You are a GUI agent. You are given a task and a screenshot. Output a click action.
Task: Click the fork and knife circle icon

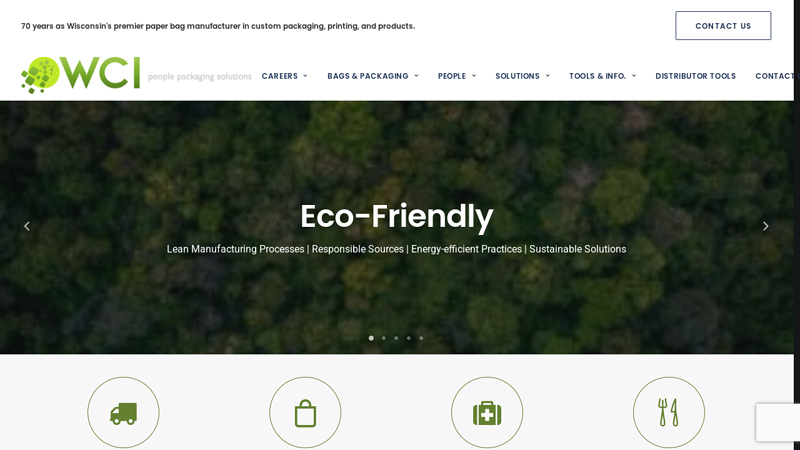669,412
